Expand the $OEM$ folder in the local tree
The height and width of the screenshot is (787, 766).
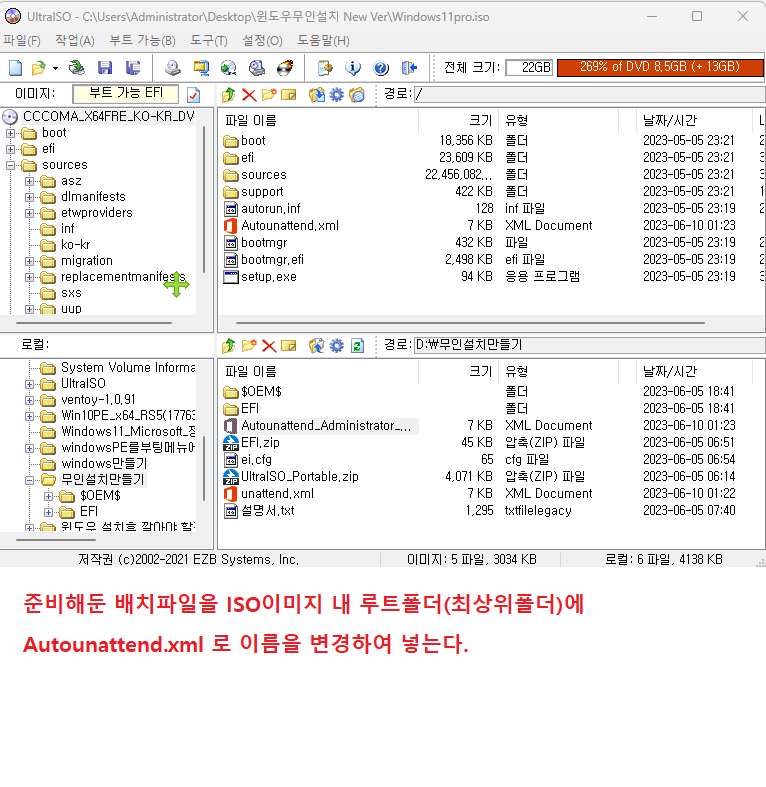[x=49, y=496]
